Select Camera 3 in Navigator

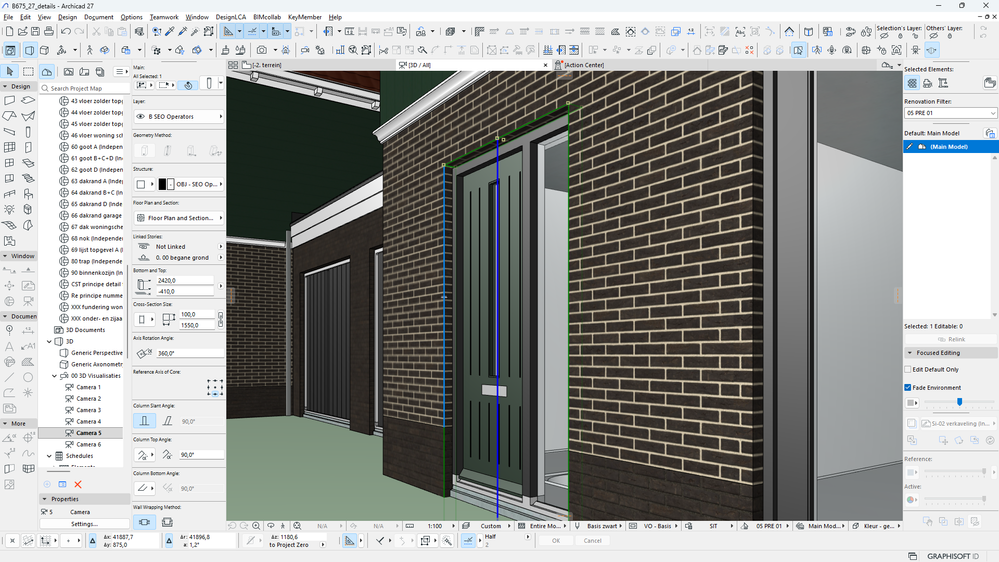88,410
